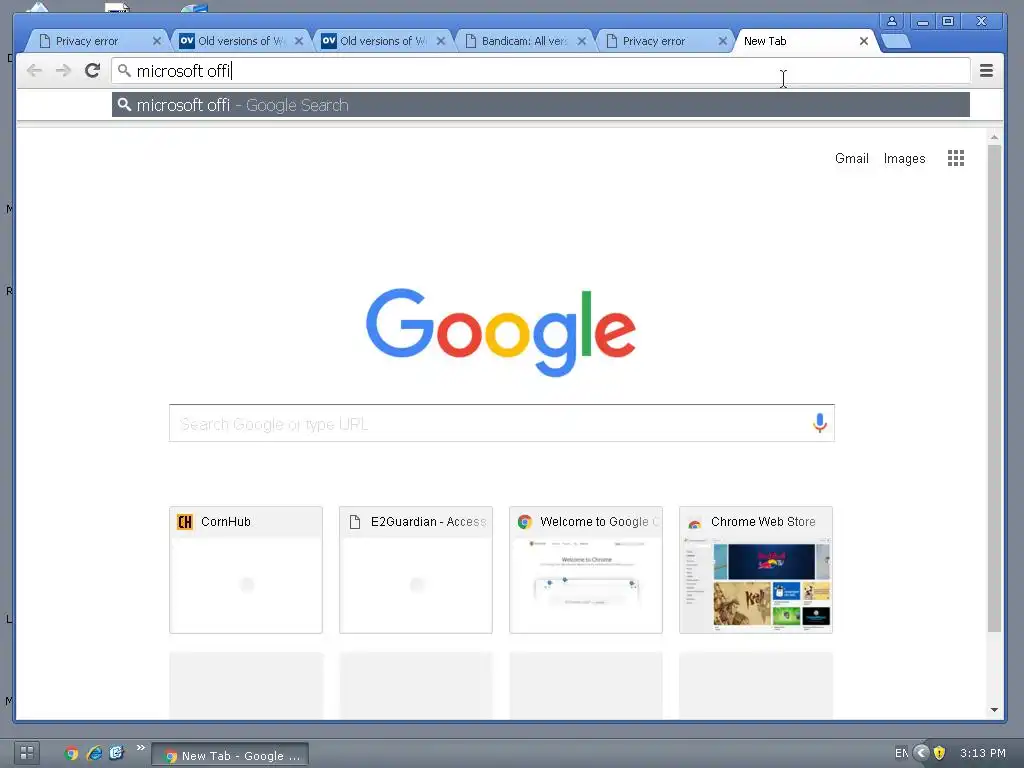The width and height of the screenshot is (1024, 768).
Task: Click the security shield tray icon
Action: (x=939, y=753)
